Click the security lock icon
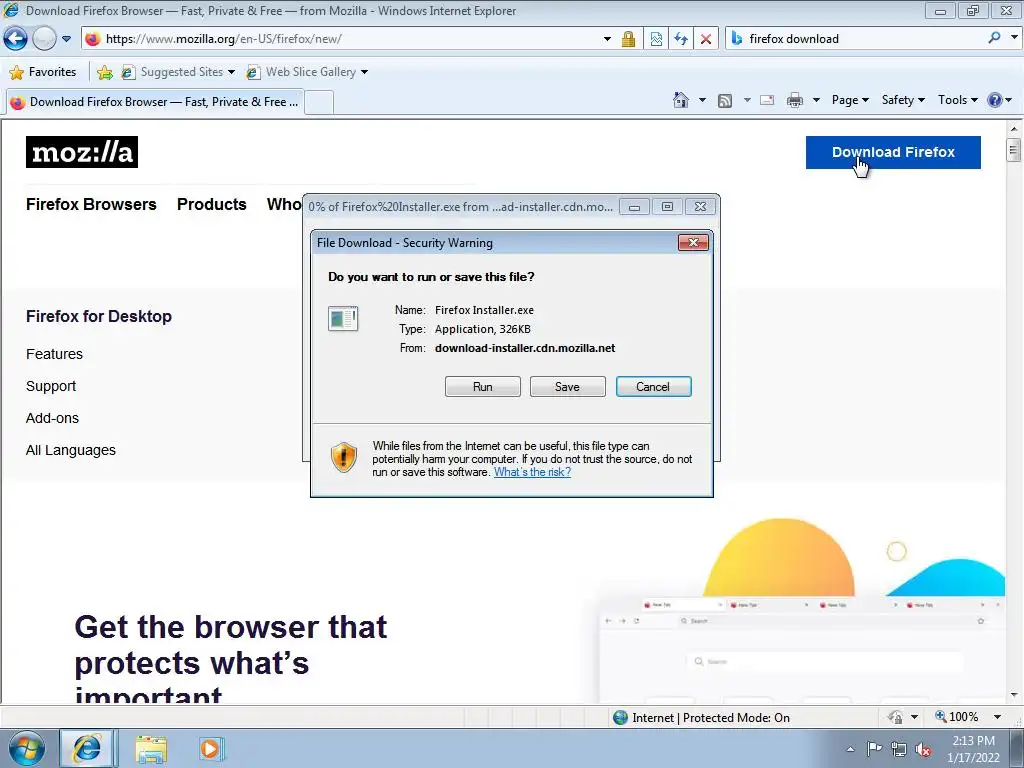Screen dimensions: 1024x768 (628, 39)
